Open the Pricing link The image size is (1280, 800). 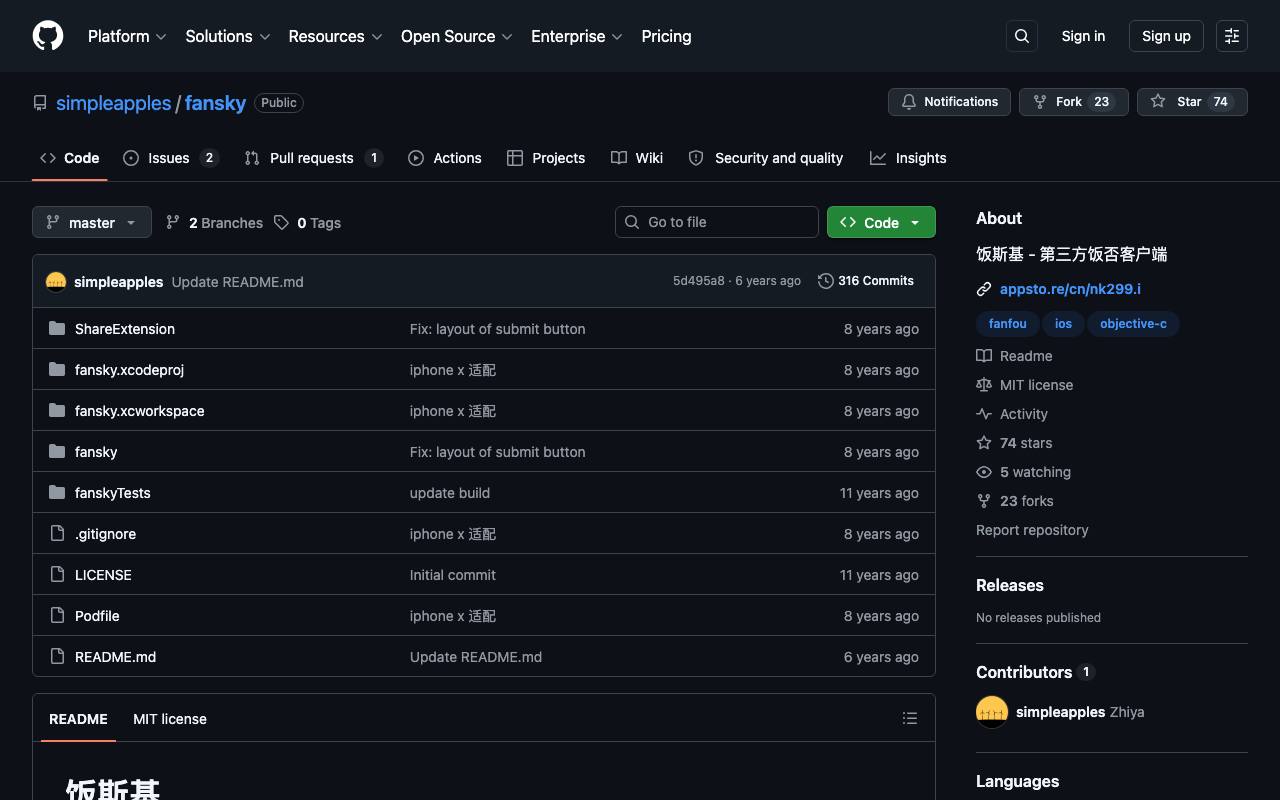[x=666, y=36]
